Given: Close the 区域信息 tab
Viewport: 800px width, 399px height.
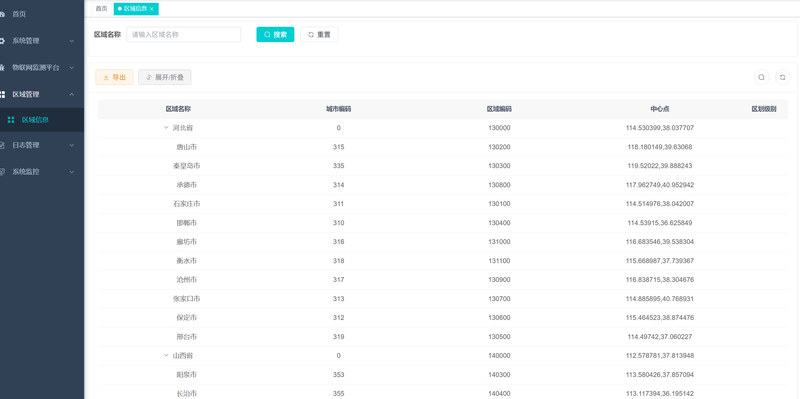Looking at the screenshot, I should (x=152, y=9).
